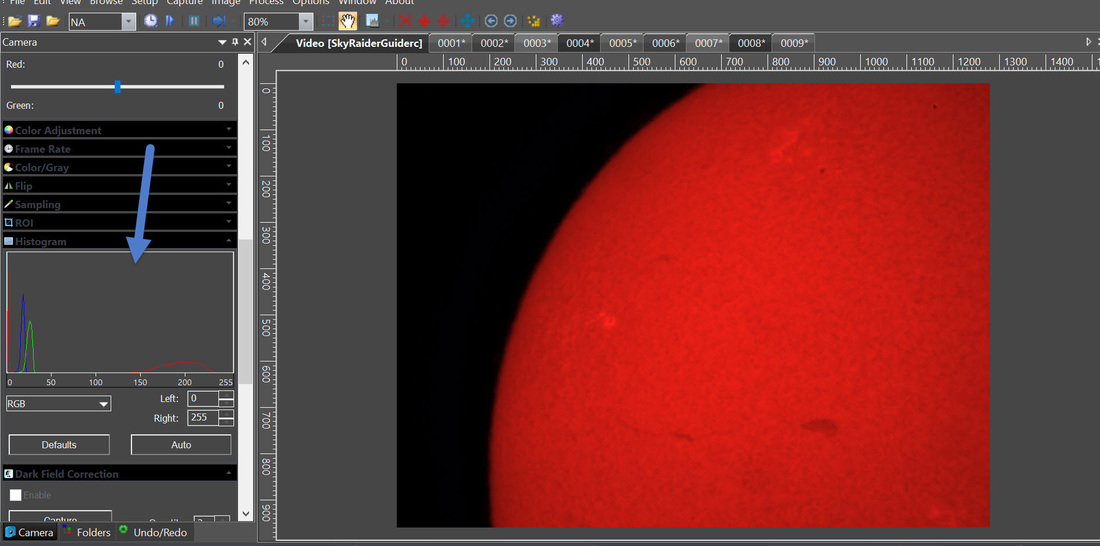Click the histogram image toolbar icon
Viewport: 1100px width, 546px height.
373,21
